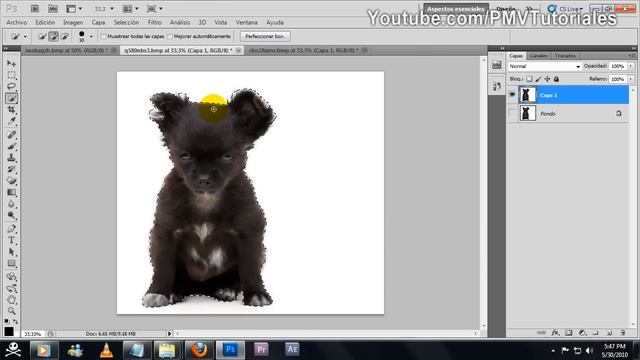
Task: Toggle lock image pixels brush icon
Action: click(x=538, y=79)
